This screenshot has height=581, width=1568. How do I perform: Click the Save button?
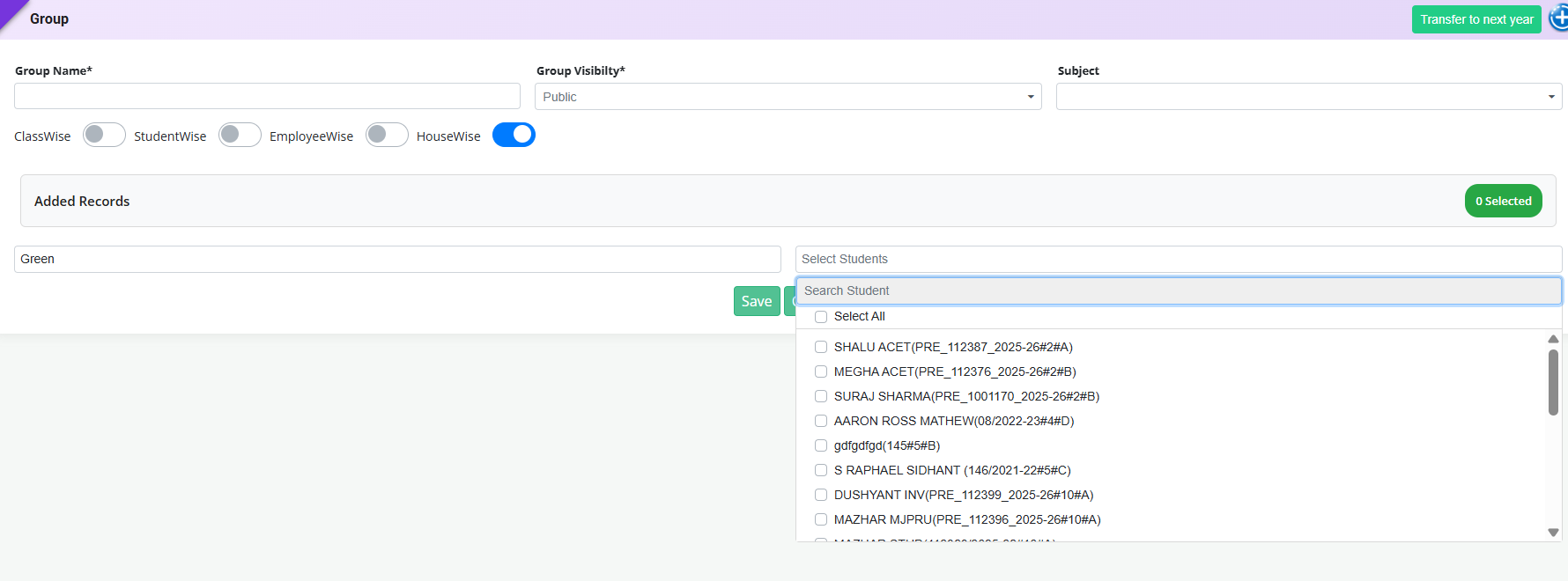(757, 301)
